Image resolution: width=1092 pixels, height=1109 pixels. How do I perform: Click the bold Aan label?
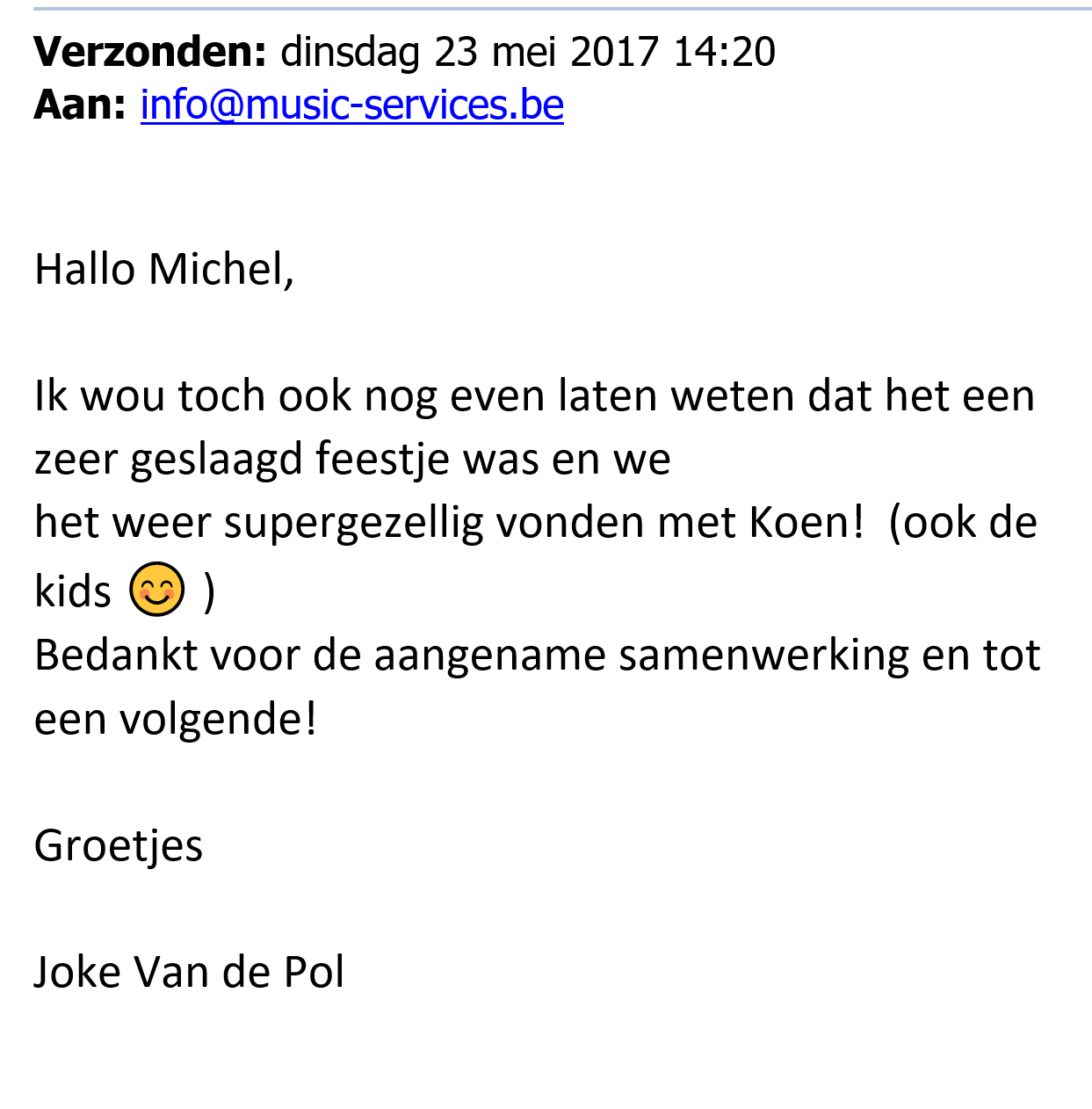click(x=80, y=105)
